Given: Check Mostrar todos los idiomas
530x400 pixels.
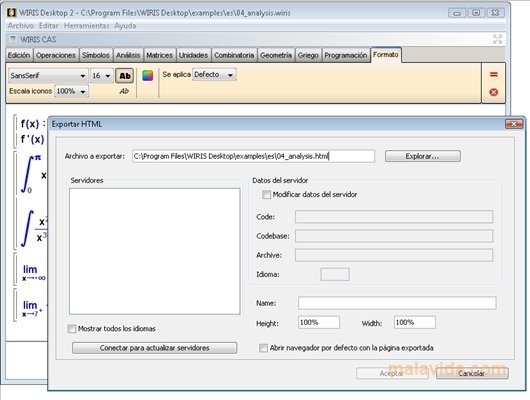Looking at the screenshot, I should (72, 329).
